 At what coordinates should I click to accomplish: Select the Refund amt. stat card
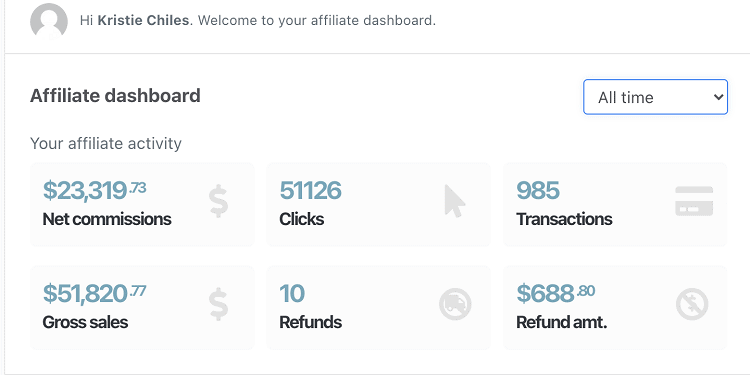(615, 308)
